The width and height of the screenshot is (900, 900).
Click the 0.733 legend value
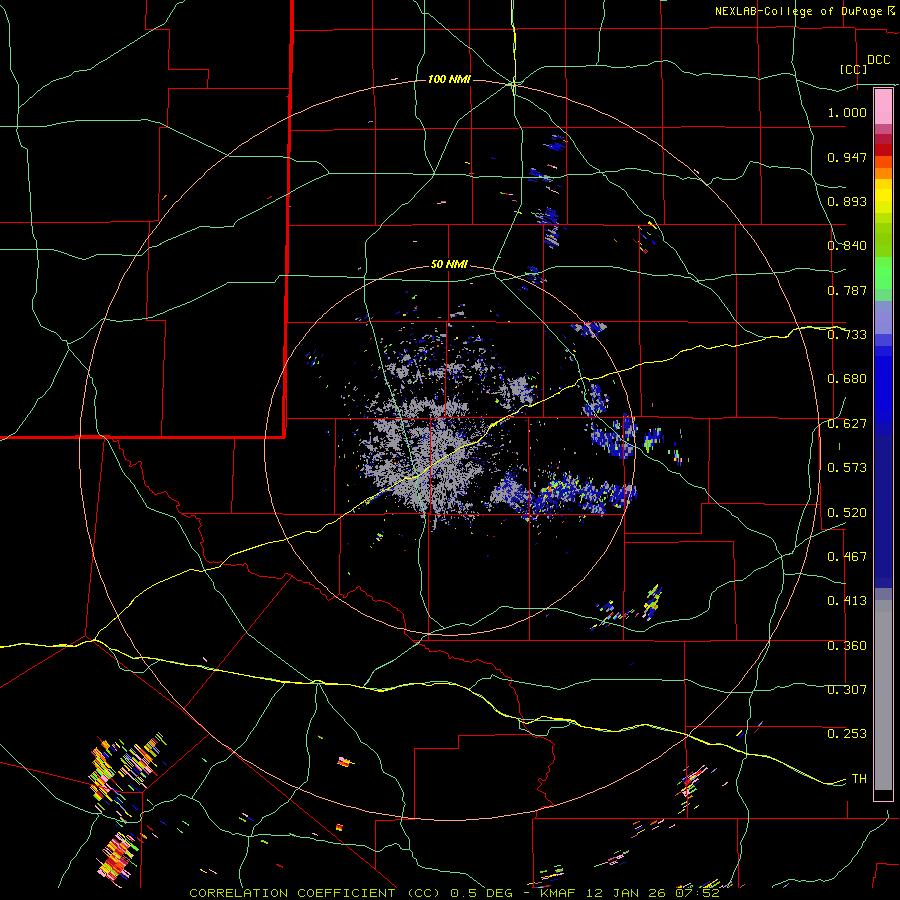coord(847,335)
